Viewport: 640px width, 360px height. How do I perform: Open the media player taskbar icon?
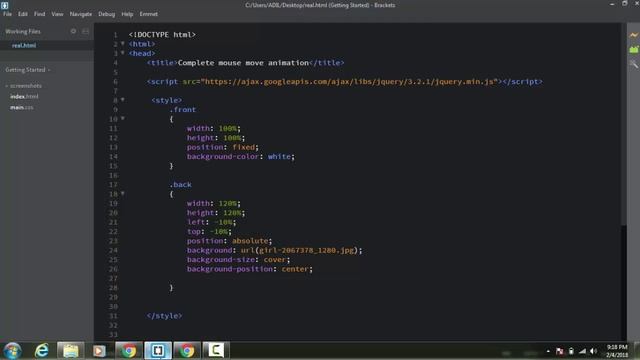[99, 351]
